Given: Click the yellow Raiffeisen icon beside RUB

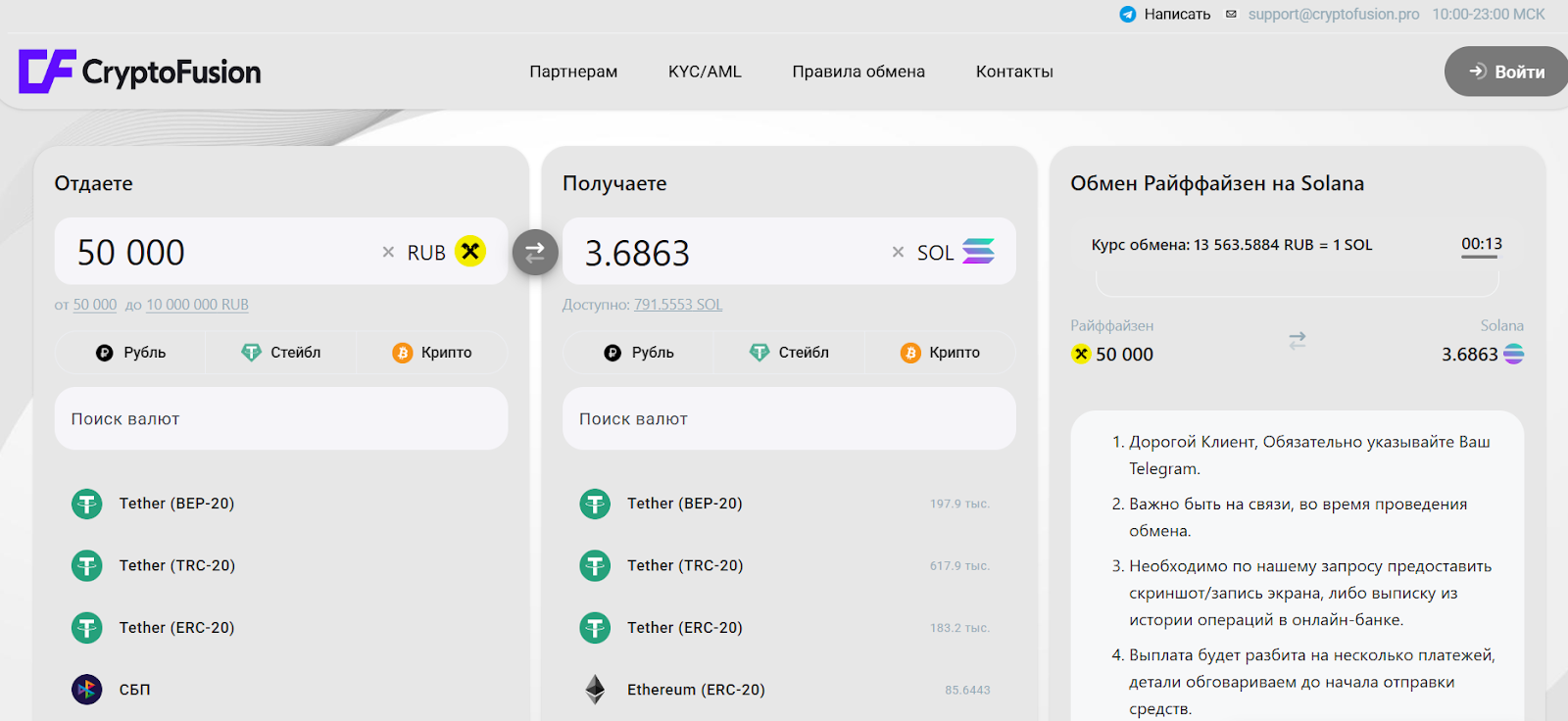Looking at the screenshot, I should tap(470, 252).
